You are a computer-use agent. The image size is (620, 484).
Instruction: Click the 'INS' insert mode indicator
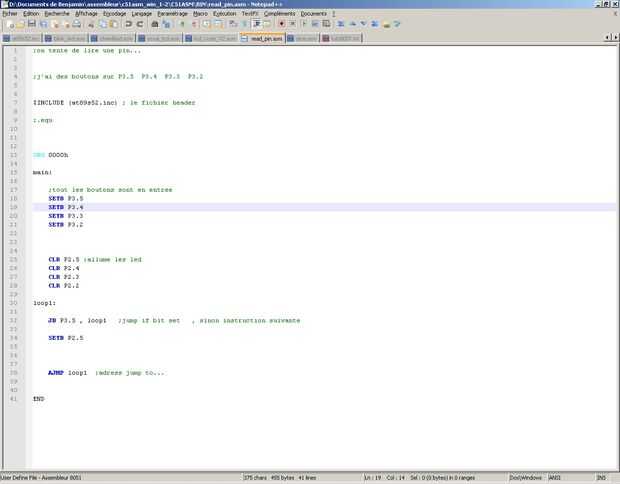click(601, 478)
